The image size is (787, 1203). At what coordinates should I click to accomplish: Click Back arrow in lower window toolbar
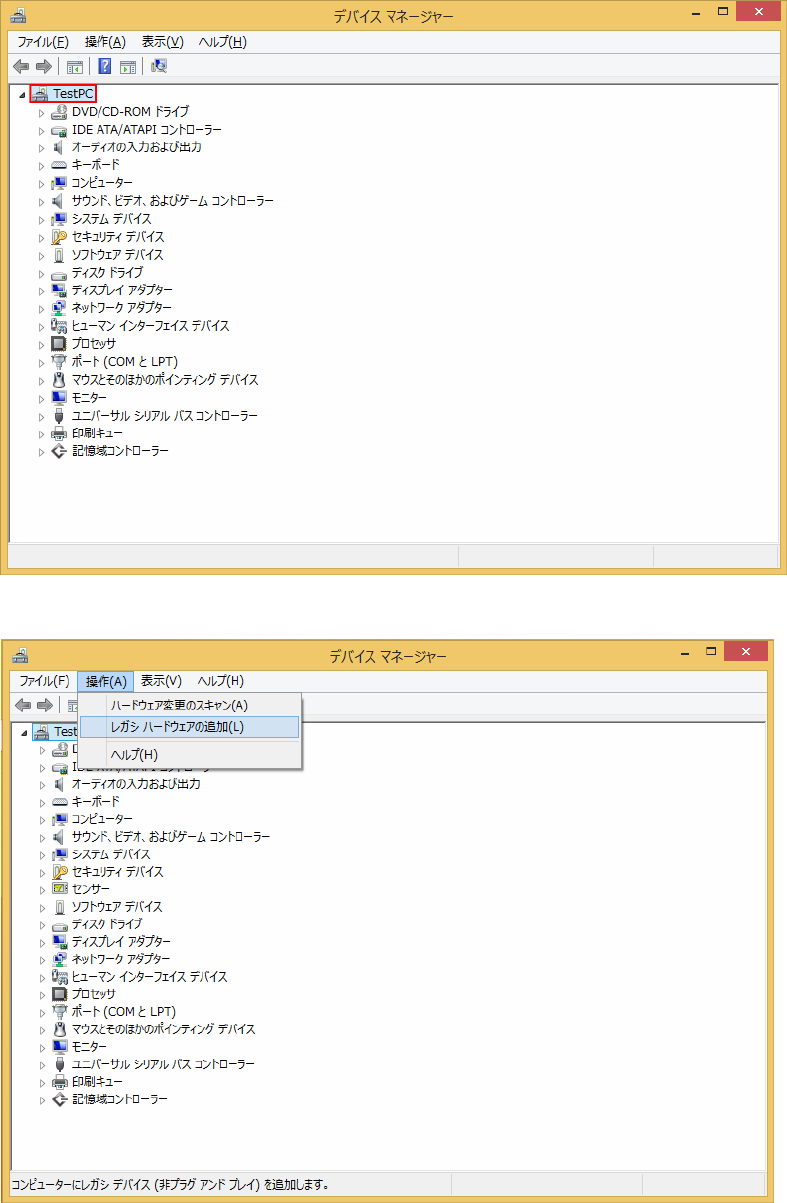[x=21, y=706]
